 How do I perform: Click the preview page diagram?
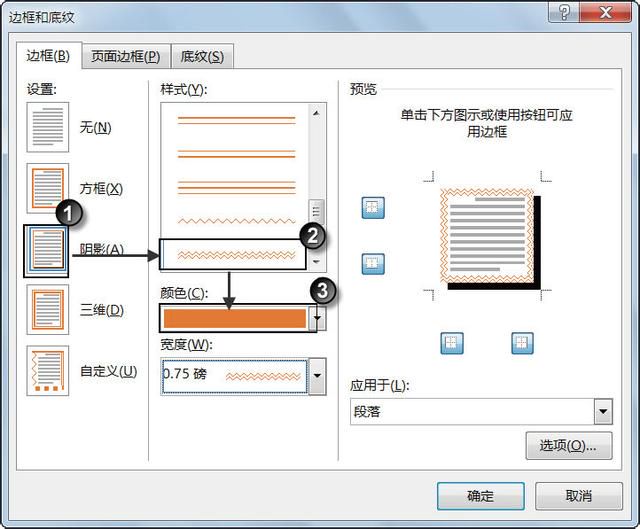[490, 238]
